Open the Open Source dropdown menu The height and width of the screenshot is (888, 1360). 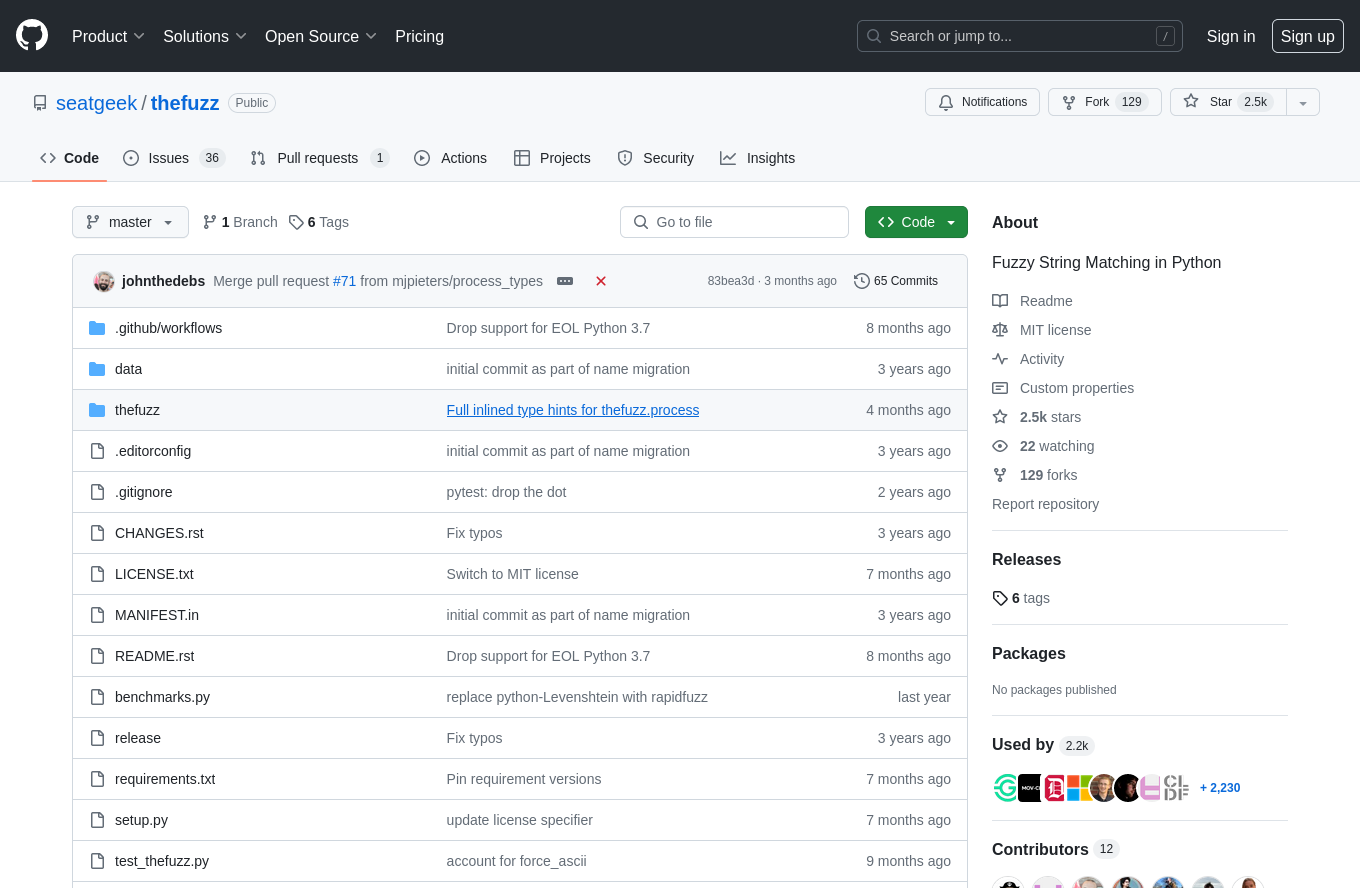point(321,36)
